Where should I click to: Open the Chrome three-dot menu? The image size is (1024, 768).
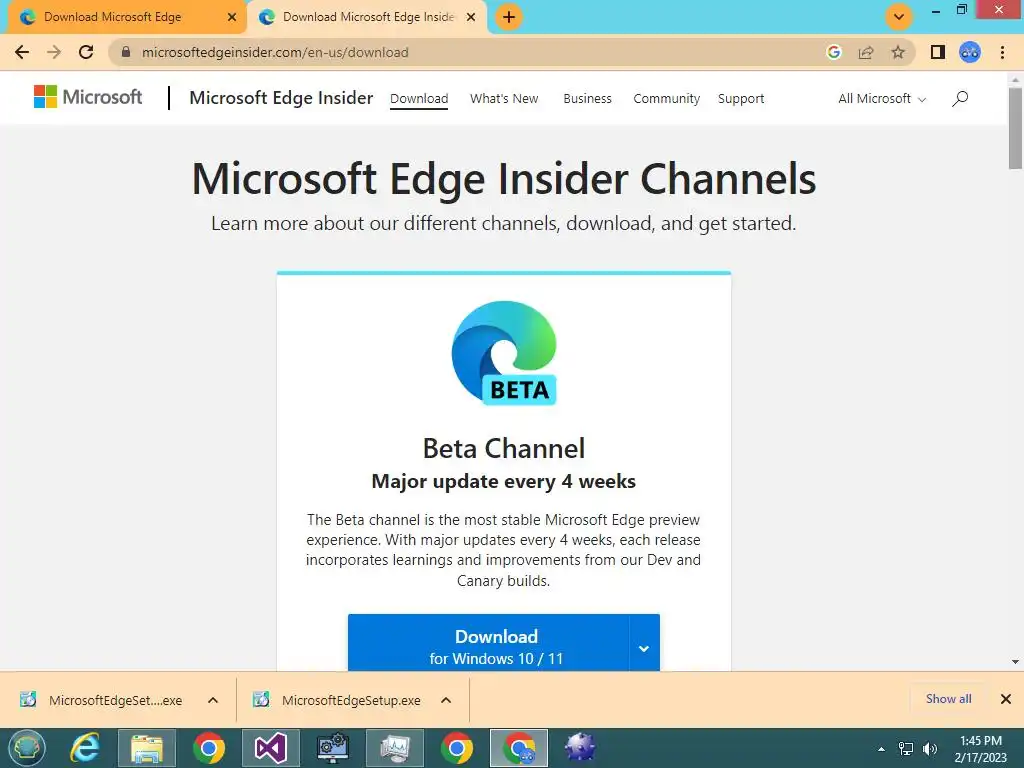point(1002,52)
